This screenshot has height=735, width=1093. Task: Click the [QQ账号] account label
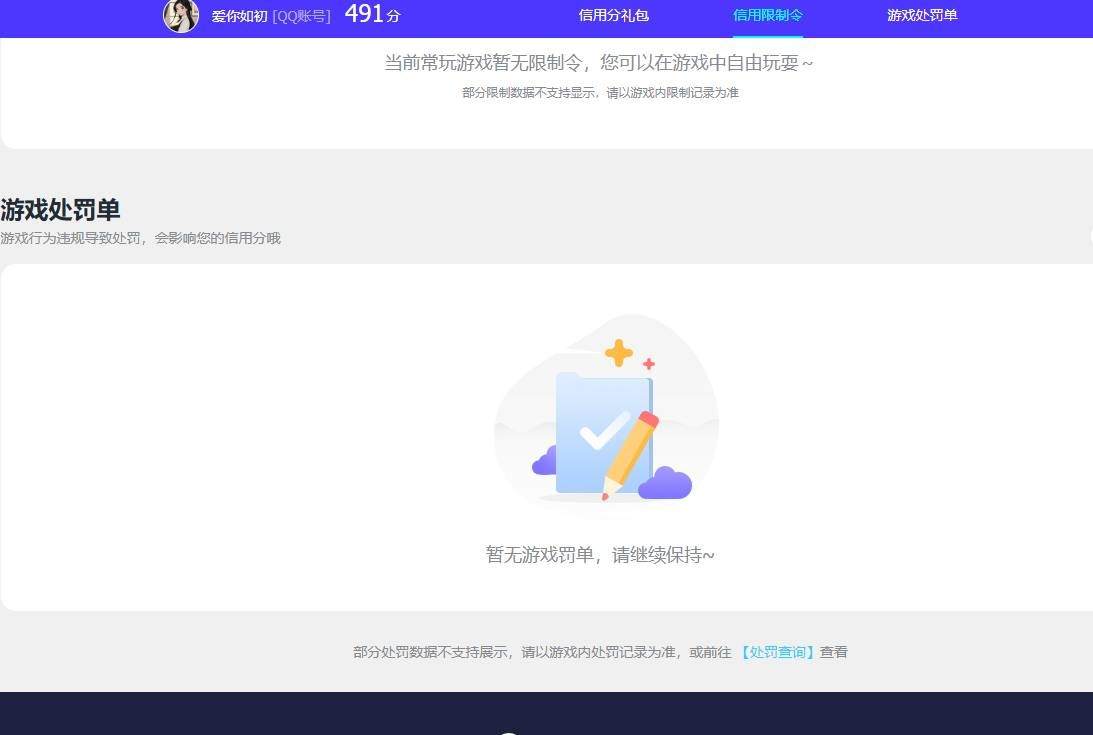[x=301, y=16]
